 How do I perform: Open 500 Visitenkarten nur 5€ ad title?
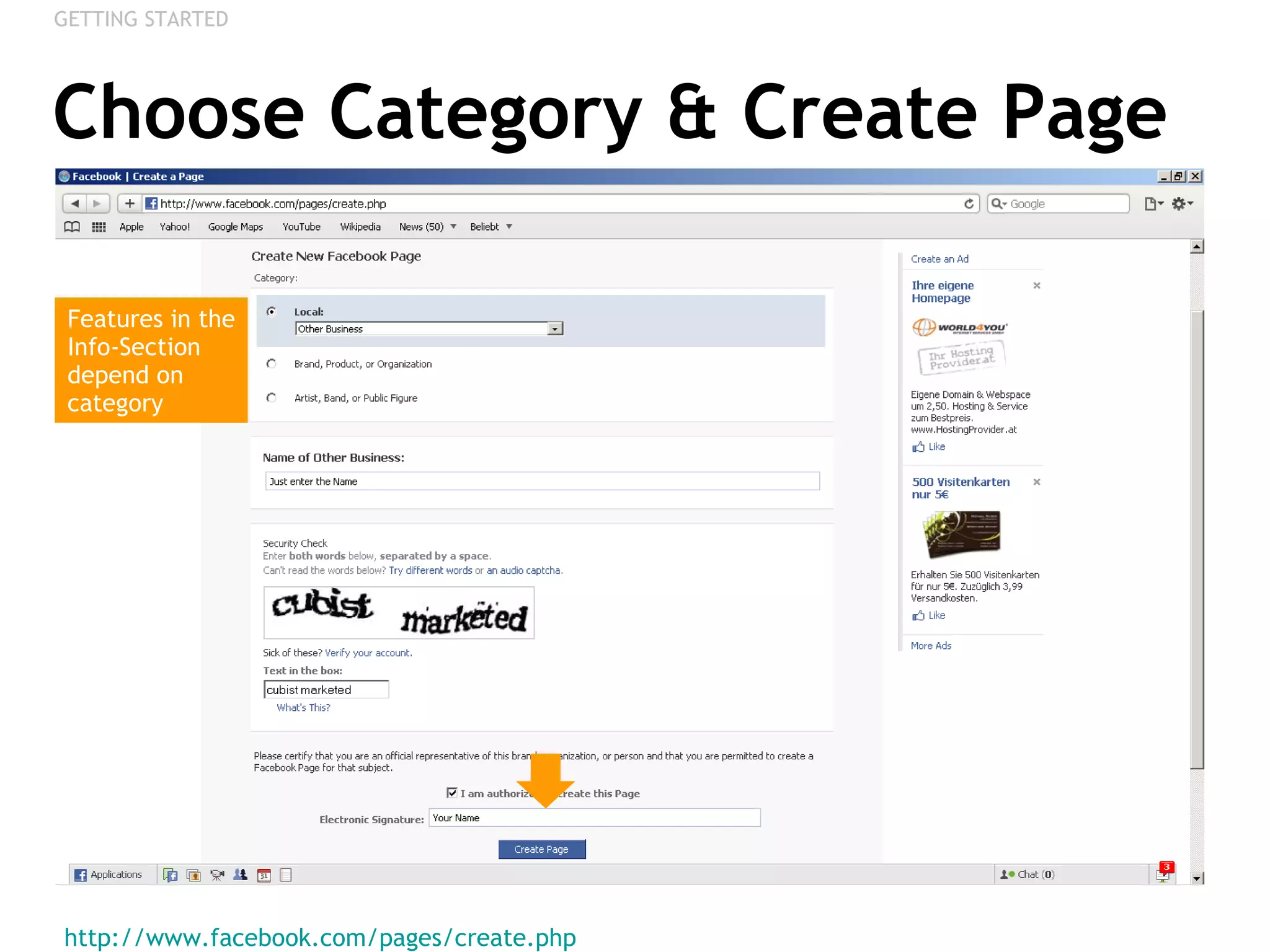(x=961, y=488)
